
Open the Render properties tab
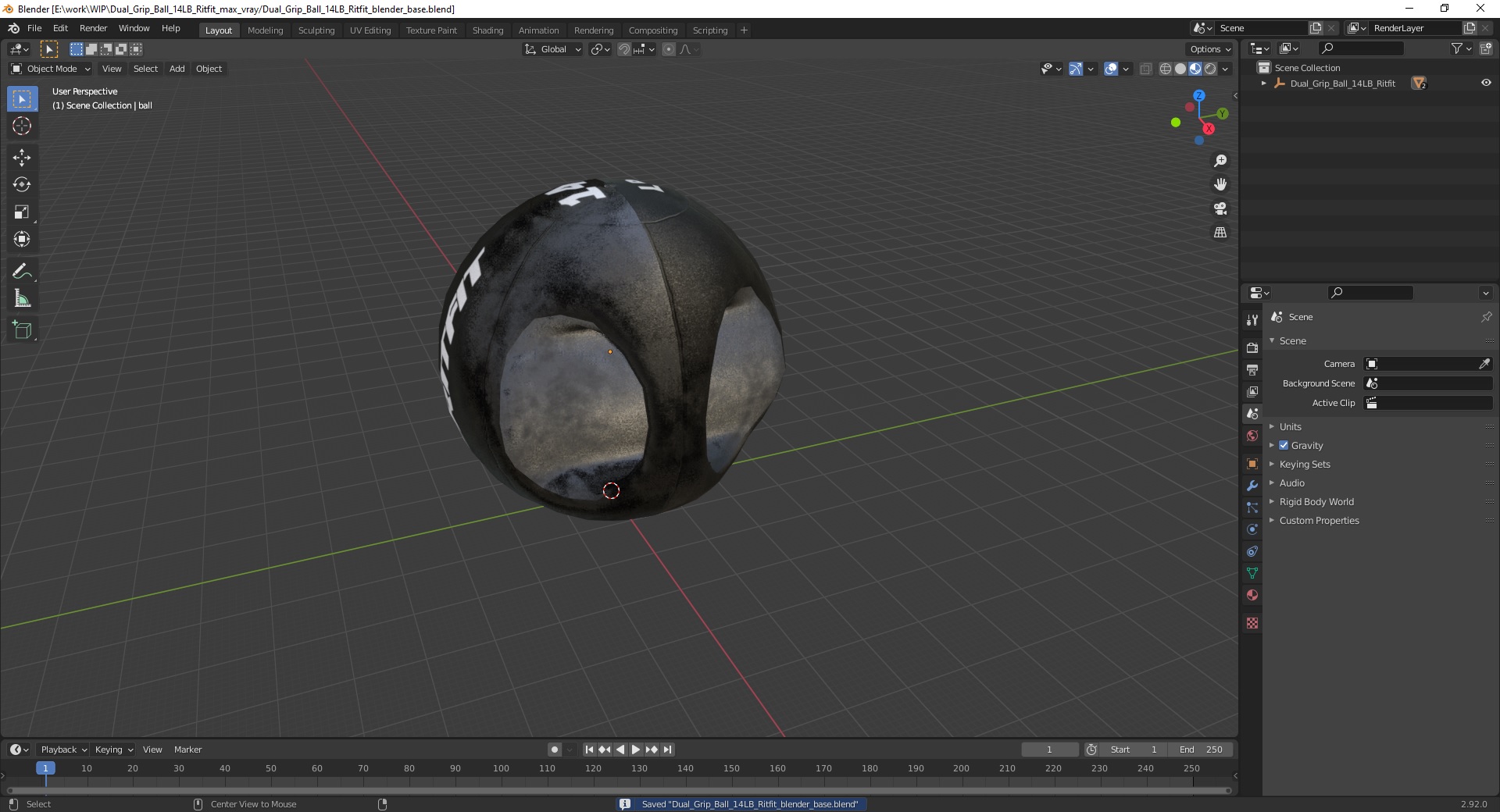click(x=1252, y=347)
